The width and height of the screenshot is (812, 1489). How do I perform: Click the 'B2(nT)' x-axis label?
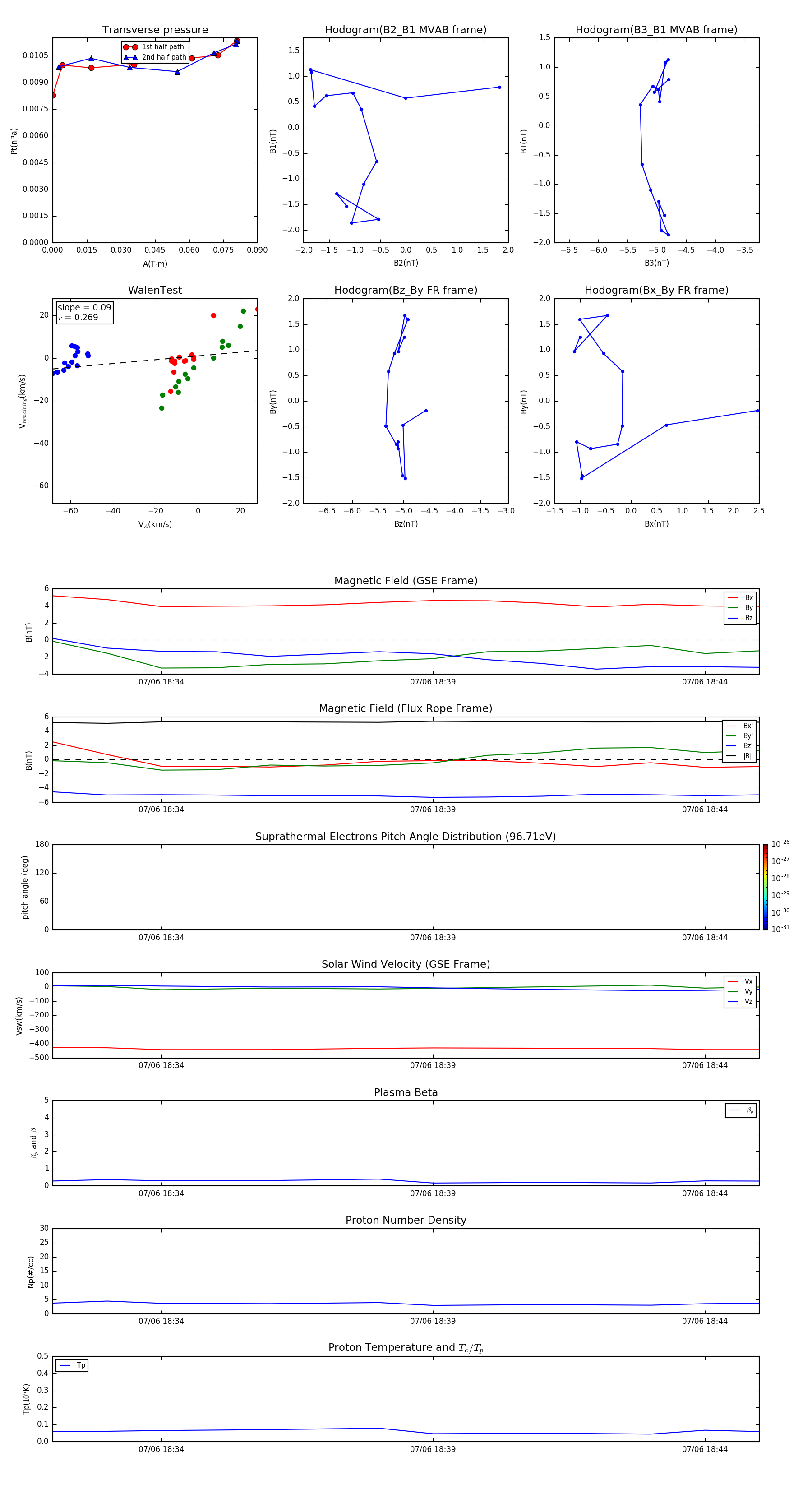406,263
